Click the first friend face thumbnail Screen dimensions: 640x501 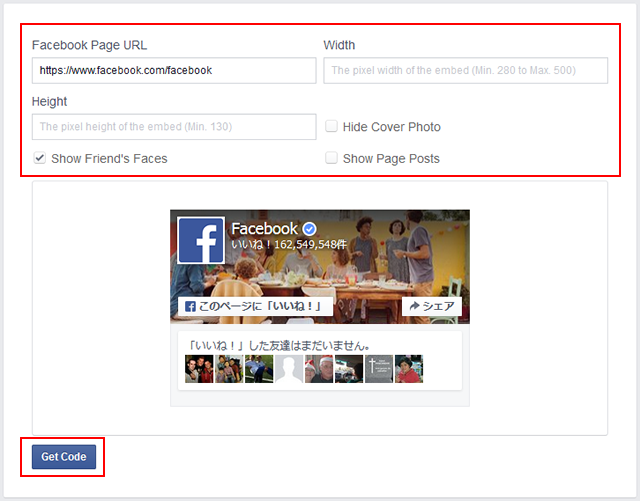tap(199, 369)
